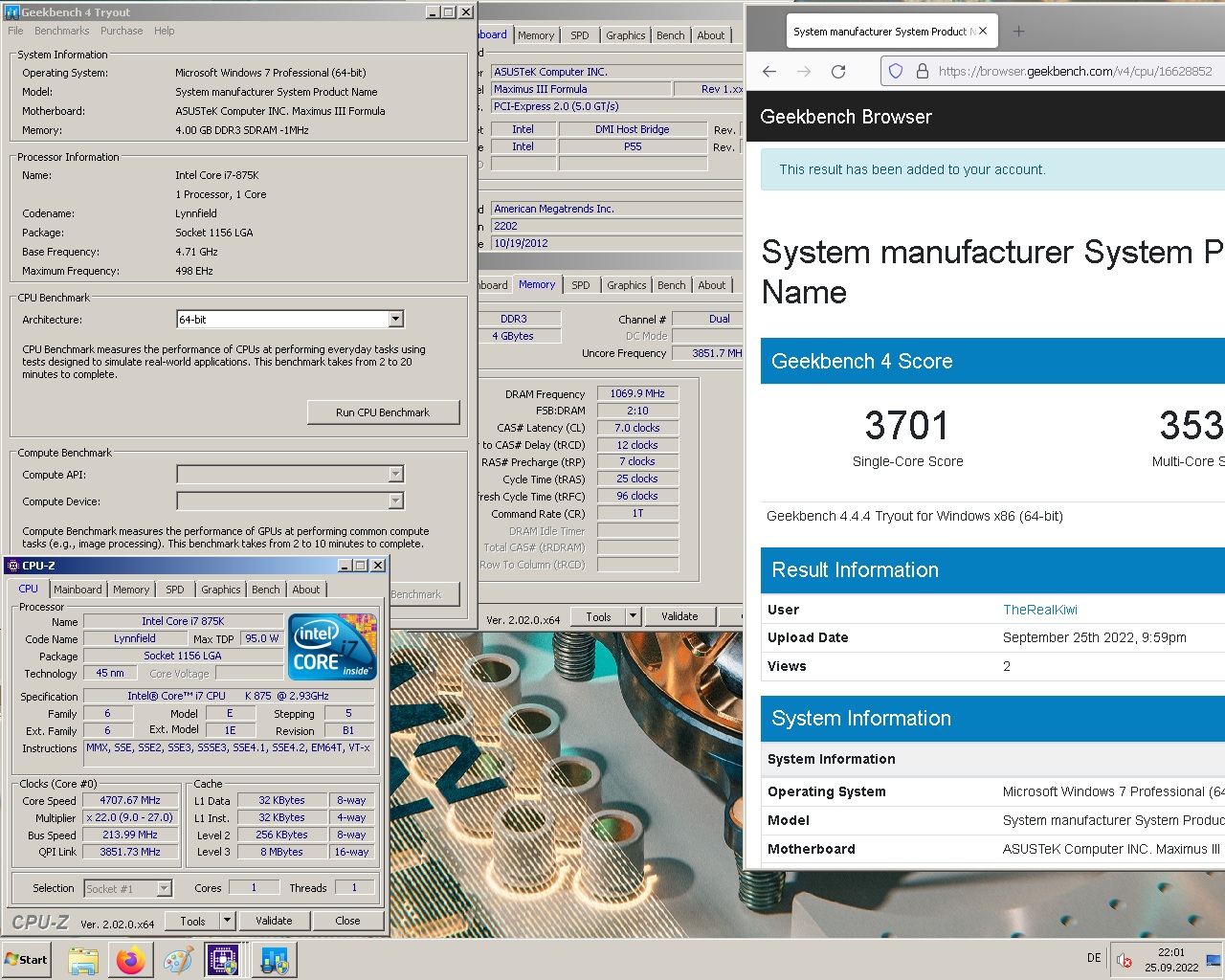
Task: Click Validate button in front CPU-Z
Action: coord(274,921)
